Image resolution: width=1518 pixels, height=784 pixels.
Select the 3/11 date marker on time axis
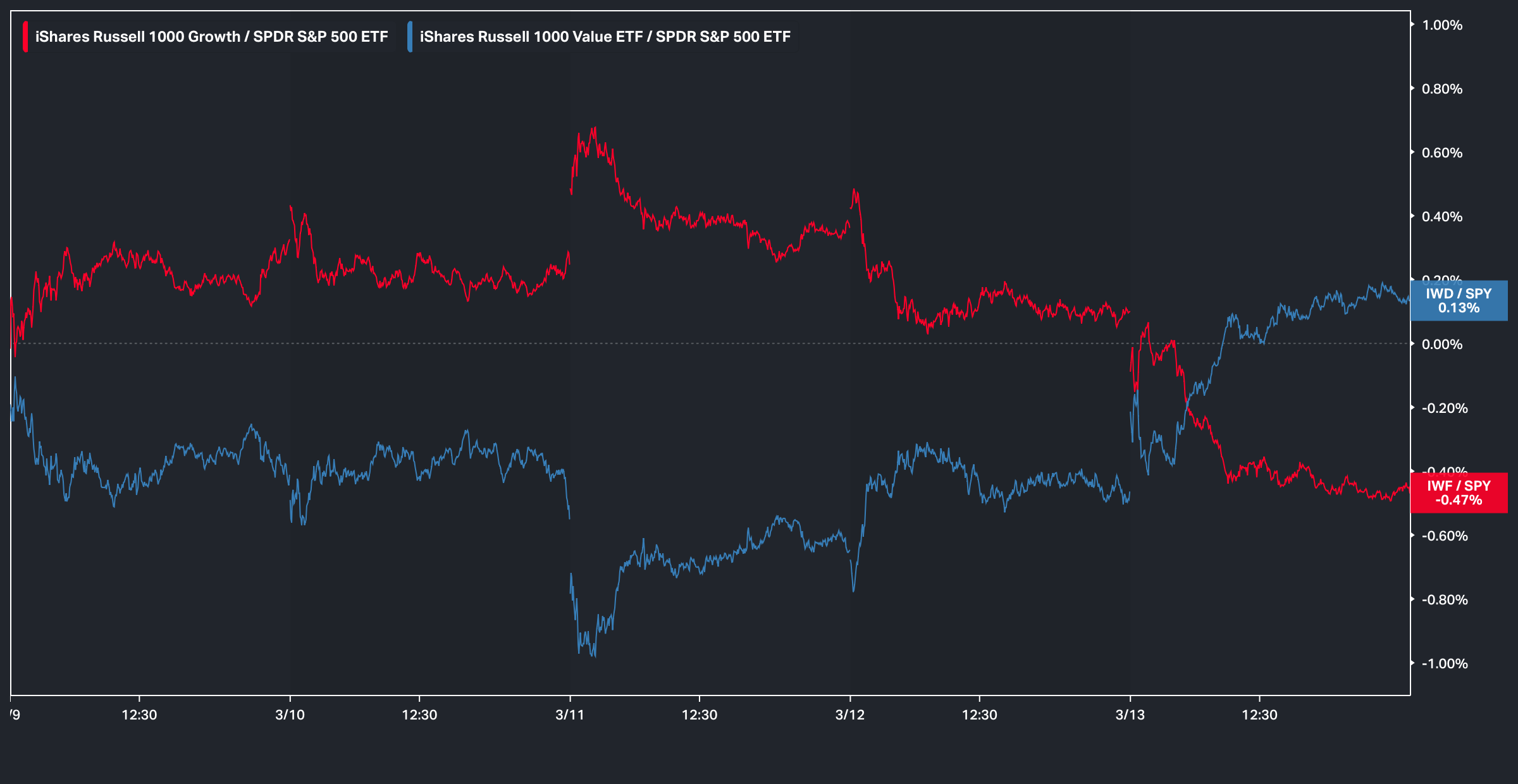570,715
